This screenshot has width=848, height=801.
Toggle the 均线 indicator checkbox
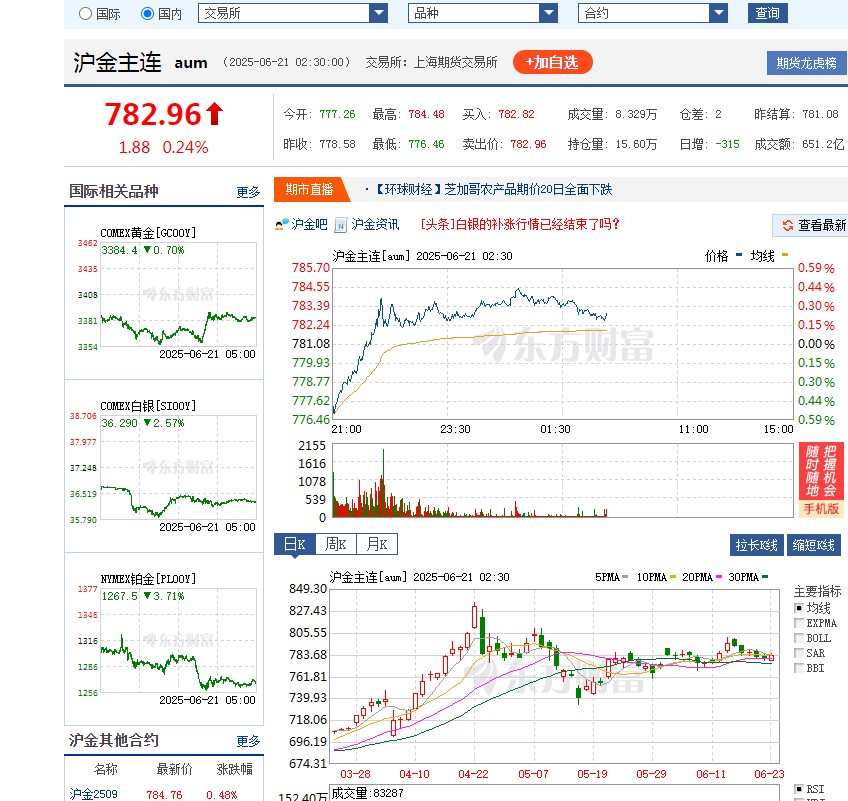coord(799,608)
